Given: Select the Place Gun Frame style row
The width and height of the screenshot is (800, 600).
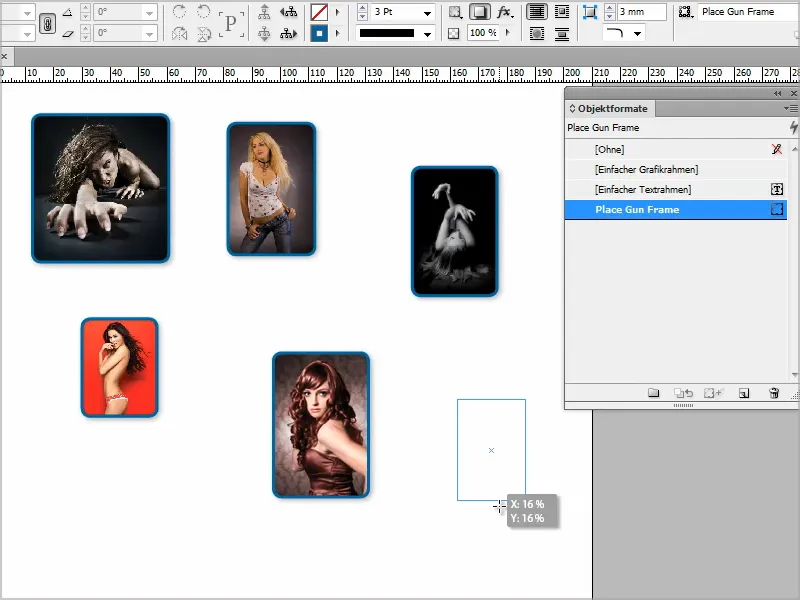Looking at the screenshot, I should pyautogui.click(x=676, y=210).
